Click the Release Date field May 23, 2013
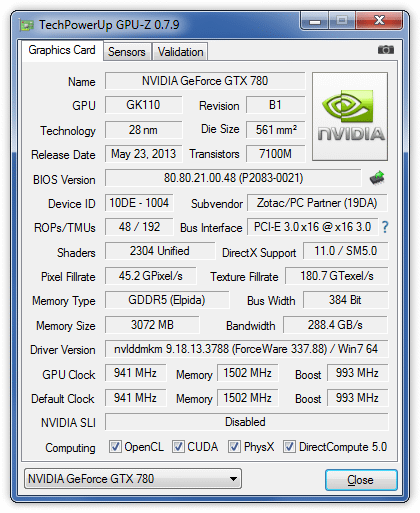Screen dimensions: 420x513 point(144,154)
